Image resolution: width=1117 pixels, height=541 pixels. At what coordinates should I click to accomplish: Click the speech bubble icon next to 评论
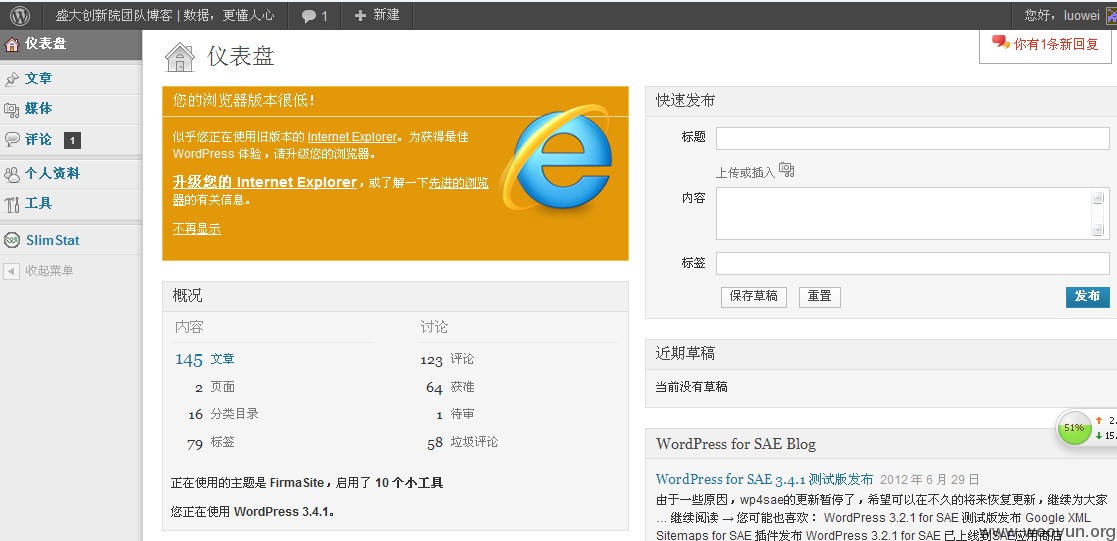pos(11,140)
